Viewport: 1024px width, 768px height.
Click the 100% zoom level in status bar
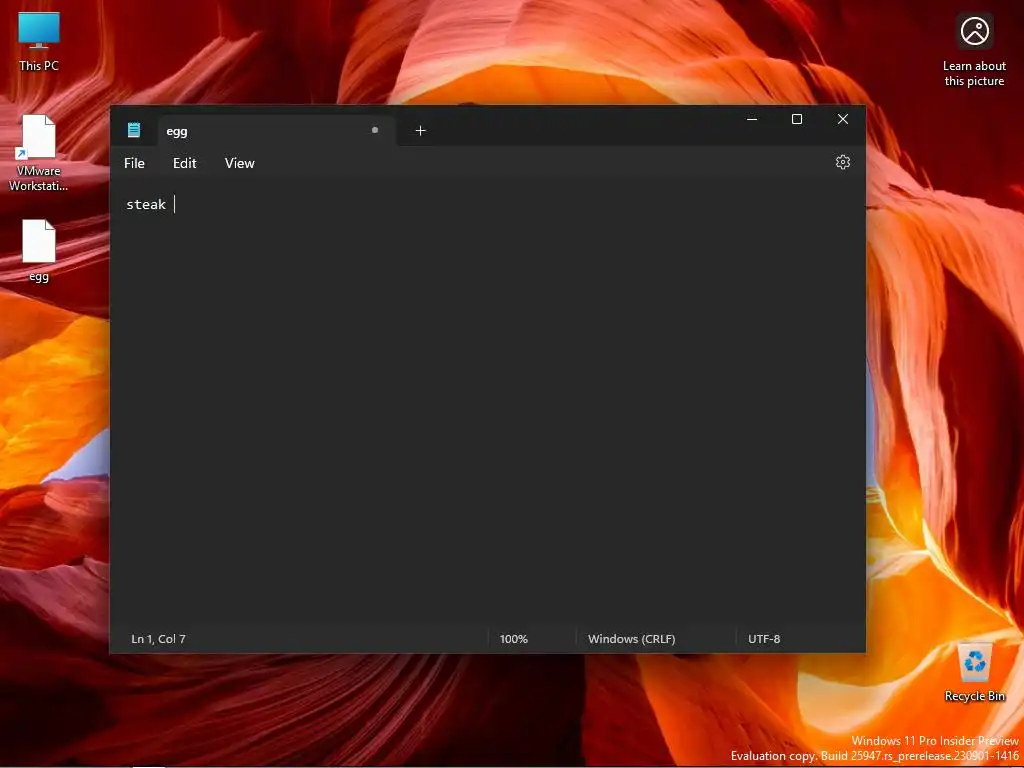(514, 639)
